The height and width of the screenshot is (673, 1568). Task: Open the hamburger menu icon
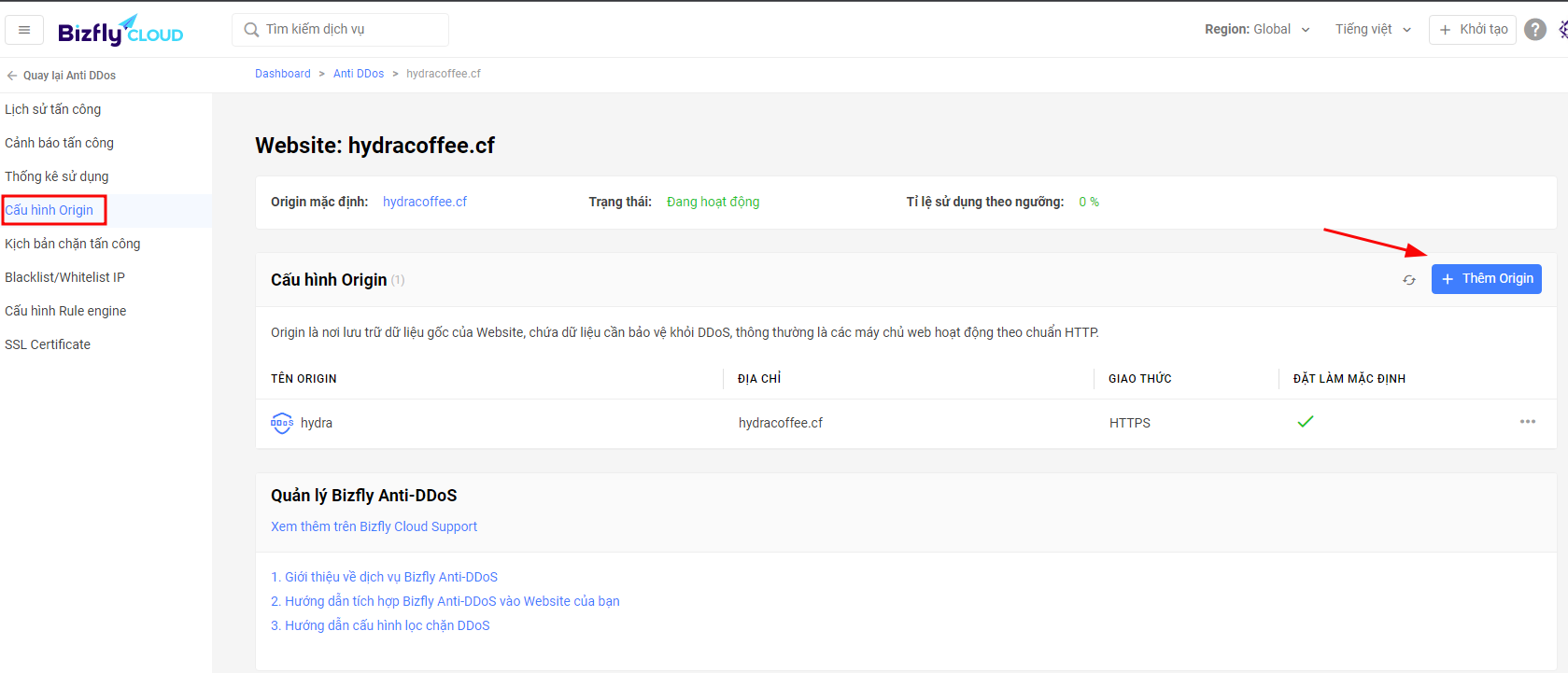24,30
